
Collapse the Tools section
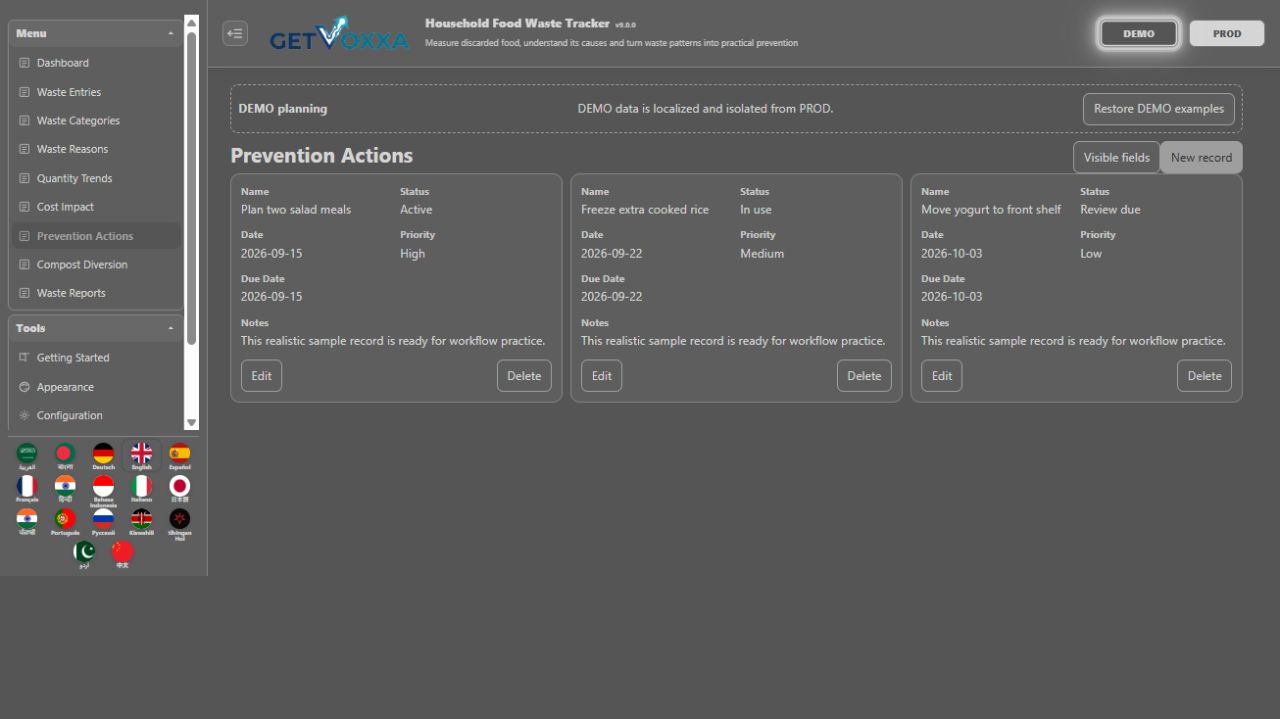point(171,328)
